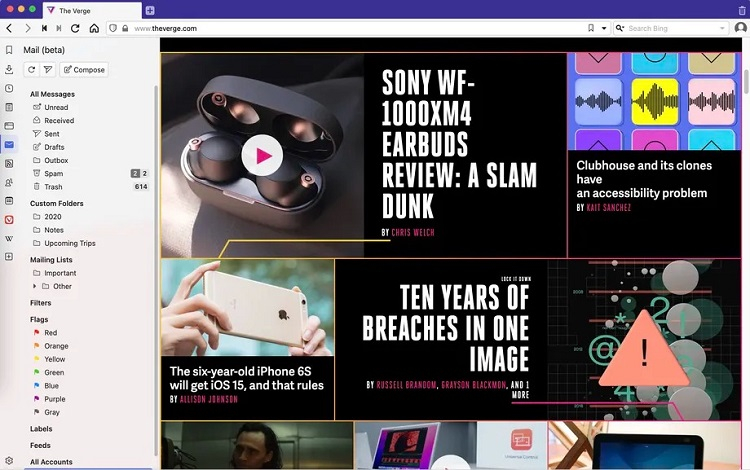Click the Feeds section heading

[40, 445]
